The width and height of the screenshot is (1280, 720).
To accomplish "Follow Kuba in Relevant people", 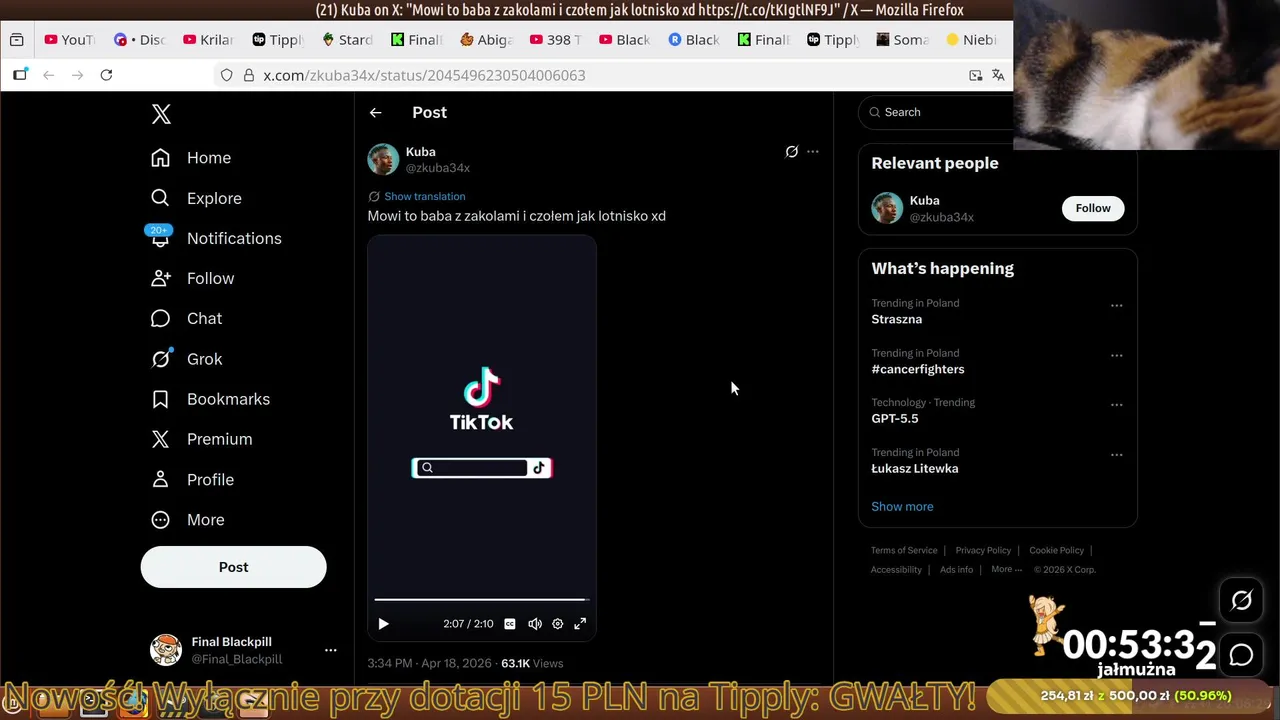I will point(1093,208).
